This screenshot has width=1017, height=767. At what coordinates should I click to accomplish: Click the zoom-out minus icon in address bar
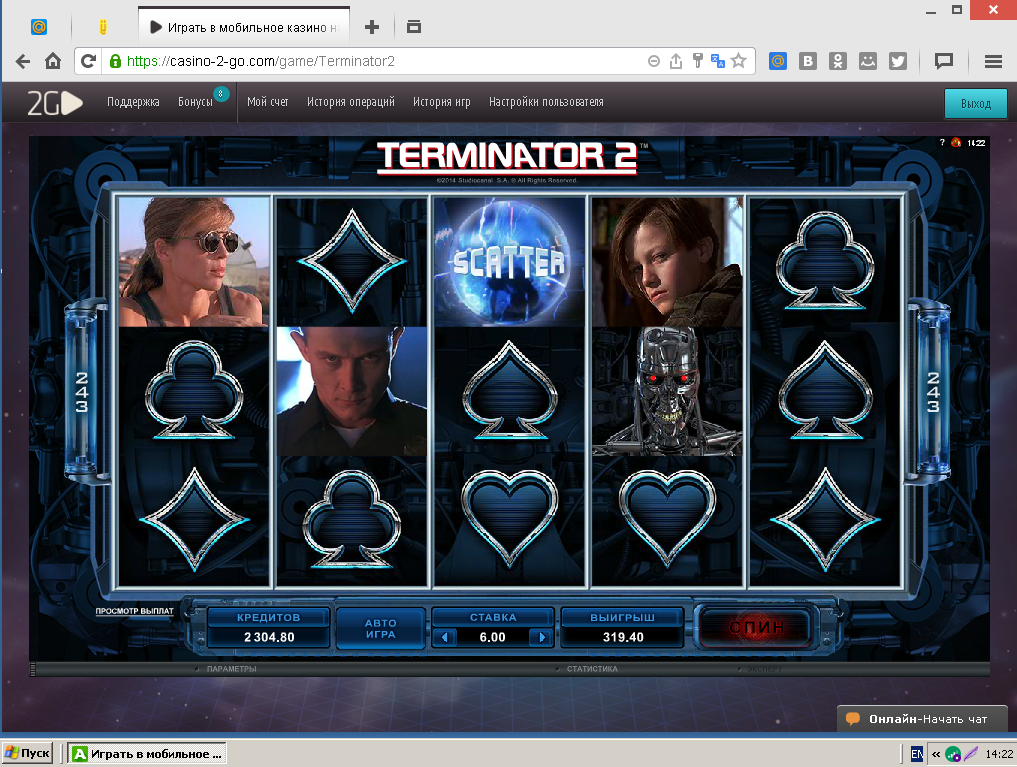click(654, 61)
